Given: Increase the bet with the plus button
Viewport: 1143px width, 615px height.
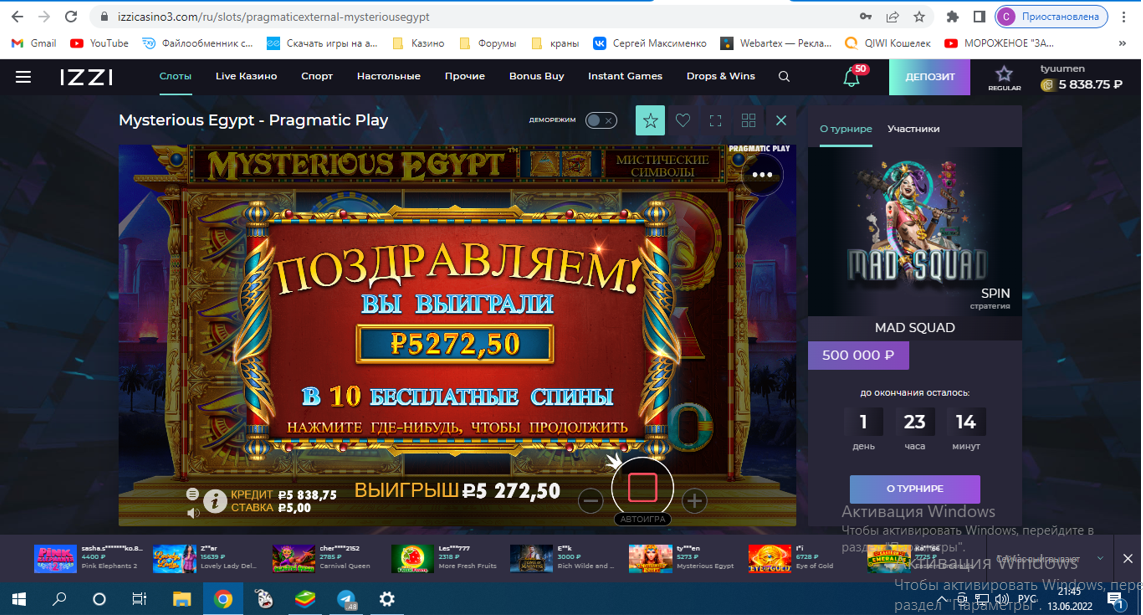Looking at the screenshot, I should click(x=695, y=501).
